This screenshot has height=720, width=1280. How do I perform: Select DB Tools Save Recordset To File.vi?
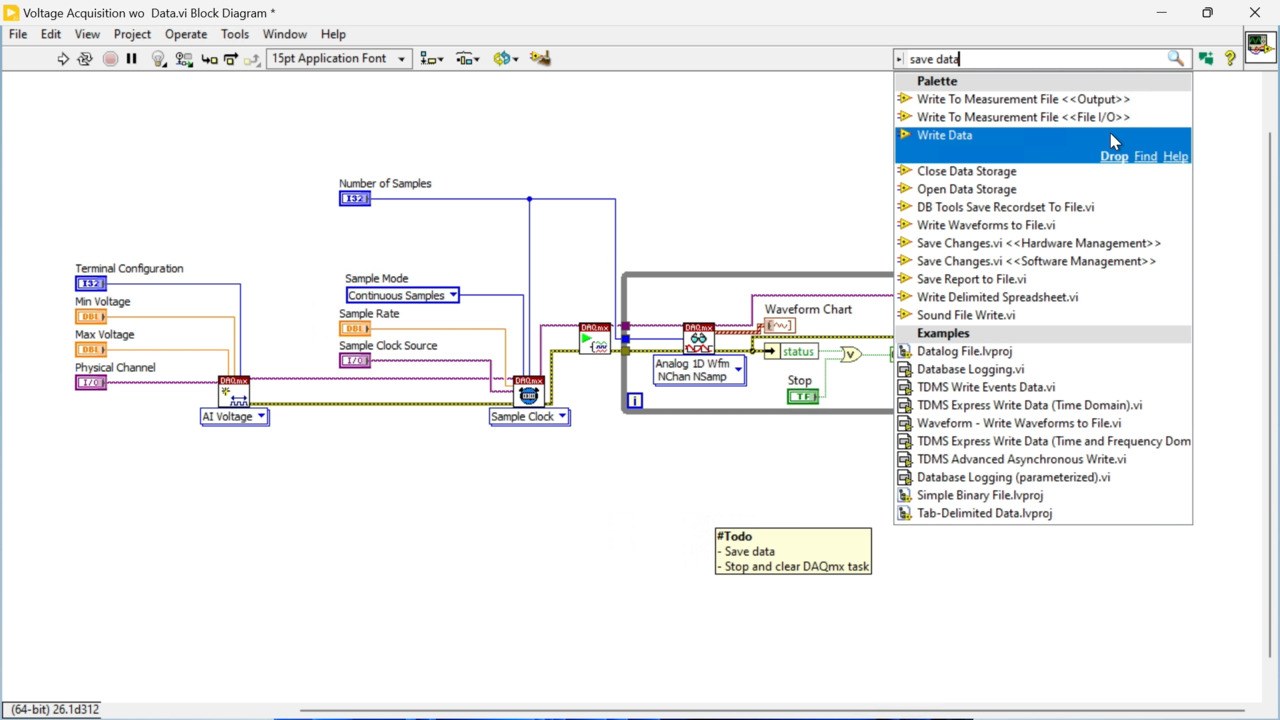(x=1043, y=207)
